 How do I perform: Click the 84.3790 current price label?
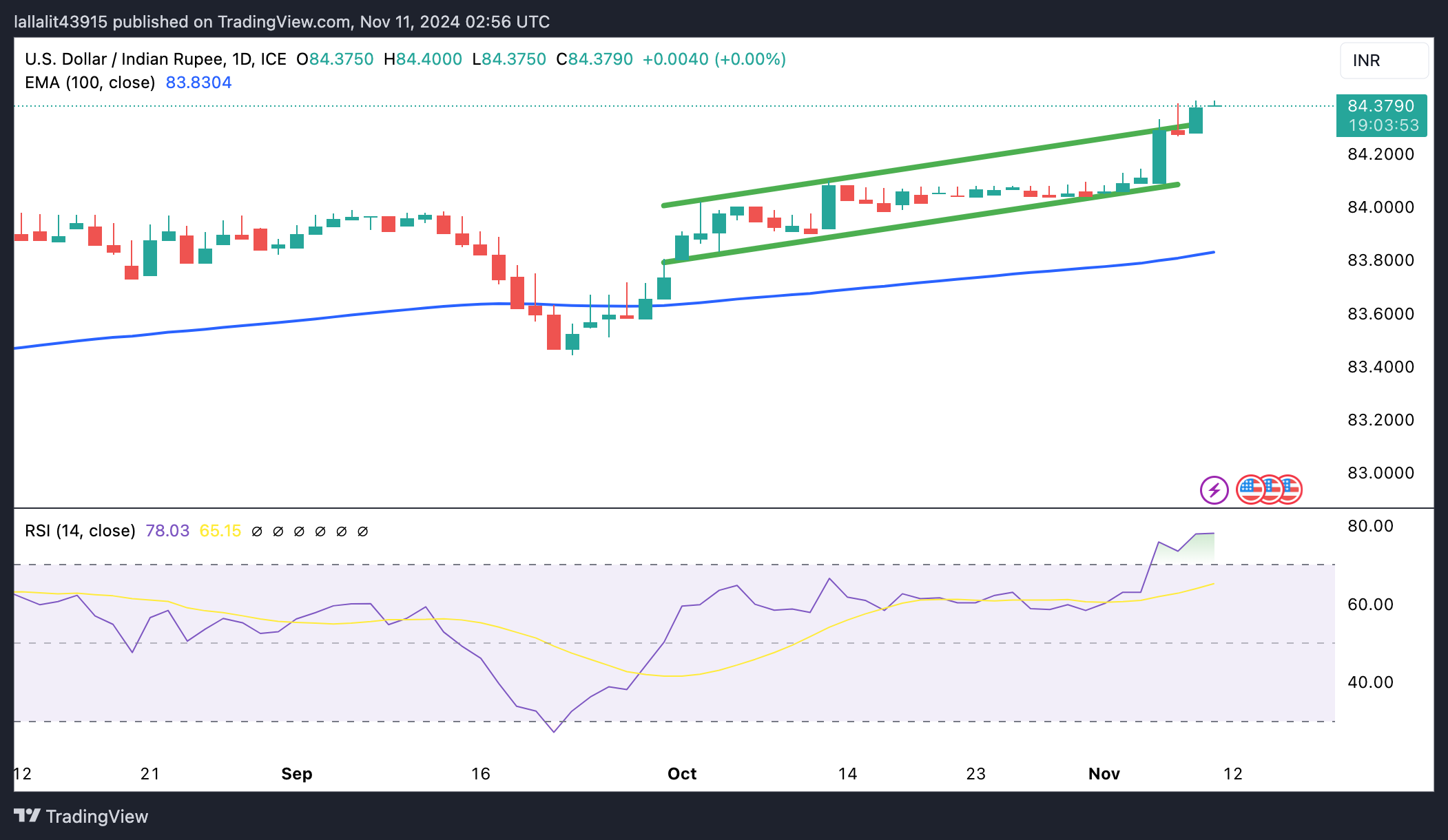(x=1380, y=106)
